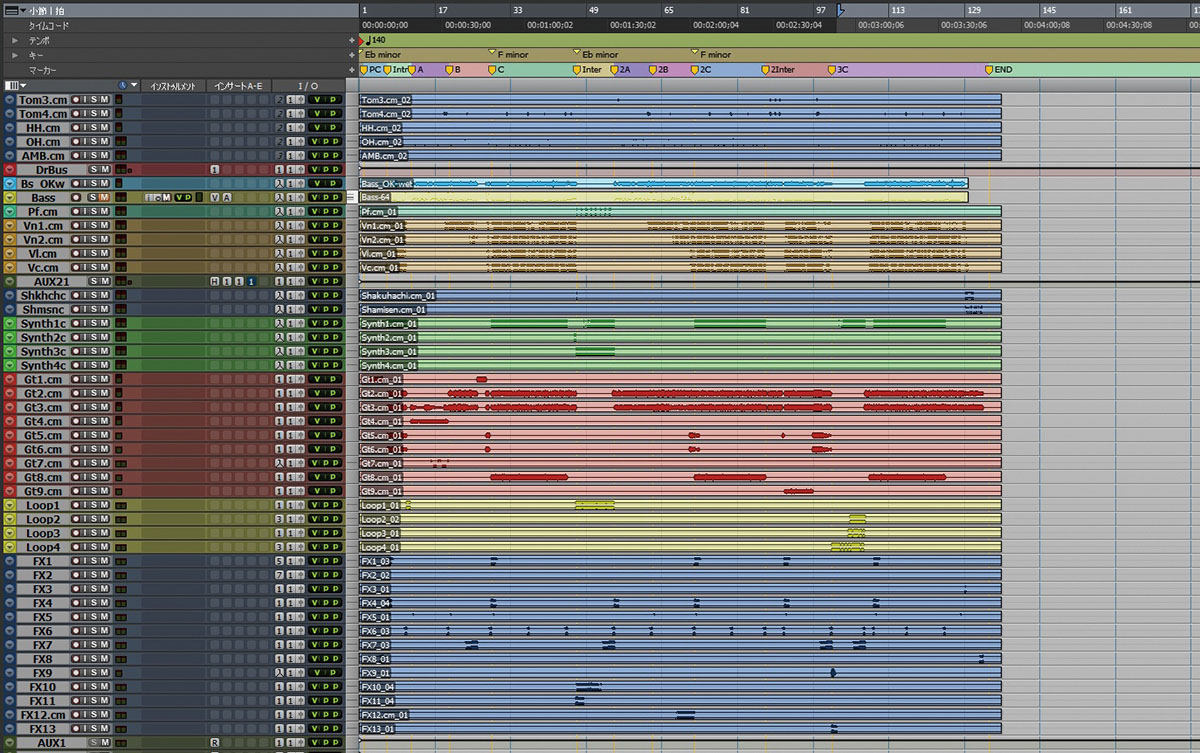Enable input monitoring on Synth1c track
This screenshot has width=1200, height=753.
pos(85,324)
